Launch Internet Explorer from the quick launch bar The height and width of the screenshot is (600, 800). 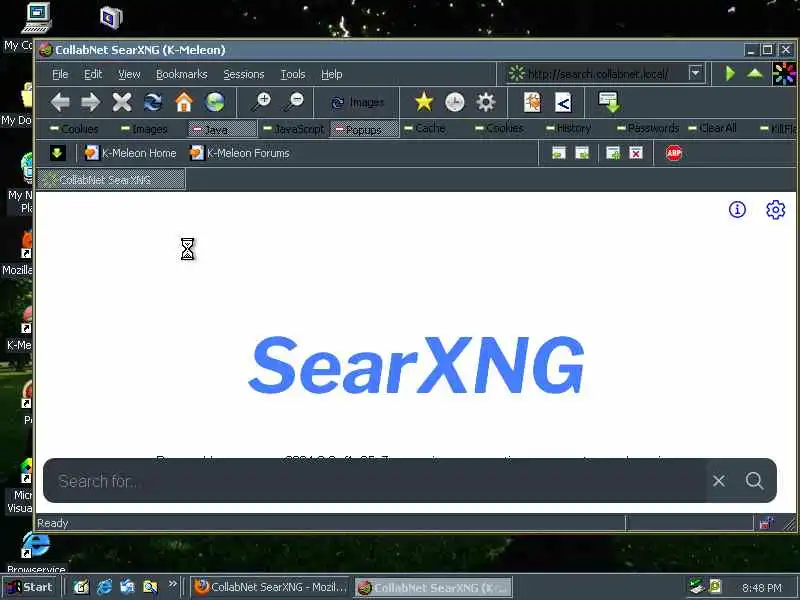pos(105,587)
